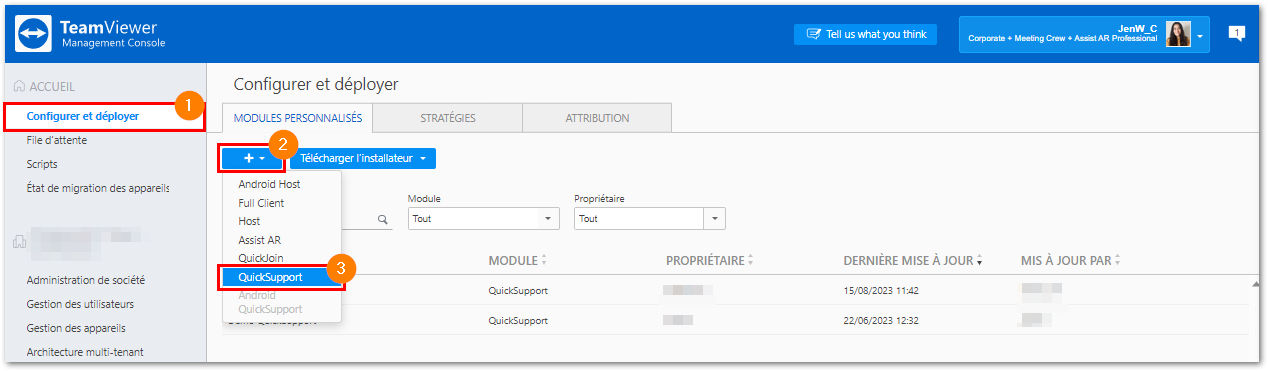Click the table scrollbar up arrow

coord(1255,285)
